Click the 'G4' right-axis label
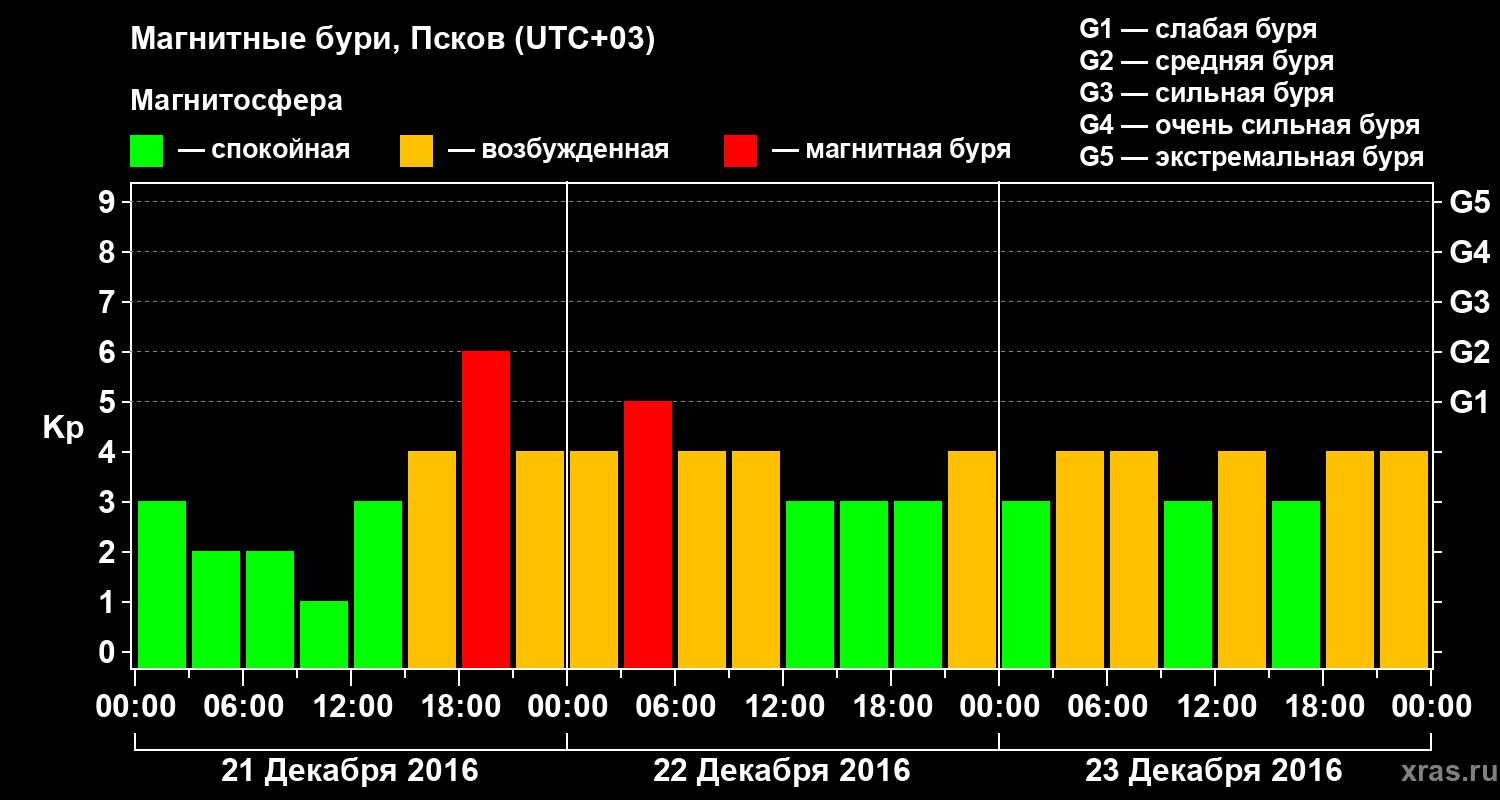The width and height of the screenshot is (1500, 800). point(1469,252)
